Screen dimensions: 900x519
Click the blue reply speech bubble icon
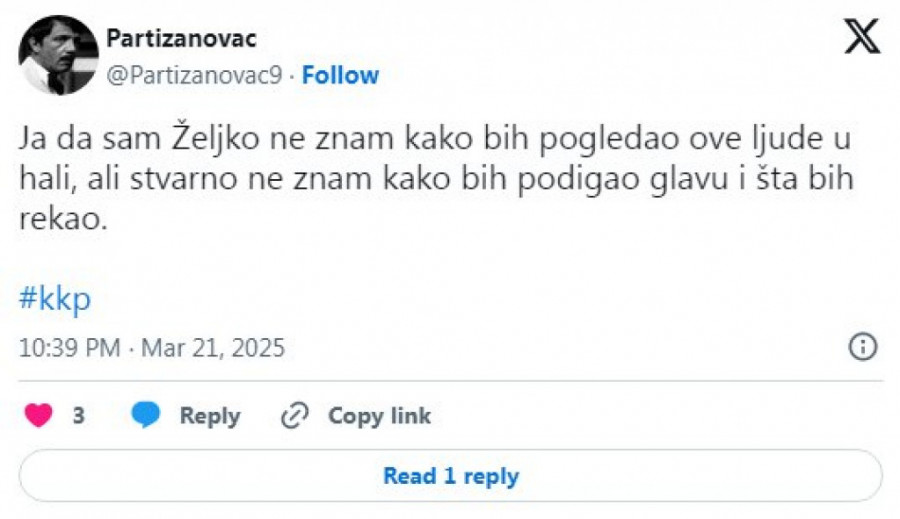[146, 416]
